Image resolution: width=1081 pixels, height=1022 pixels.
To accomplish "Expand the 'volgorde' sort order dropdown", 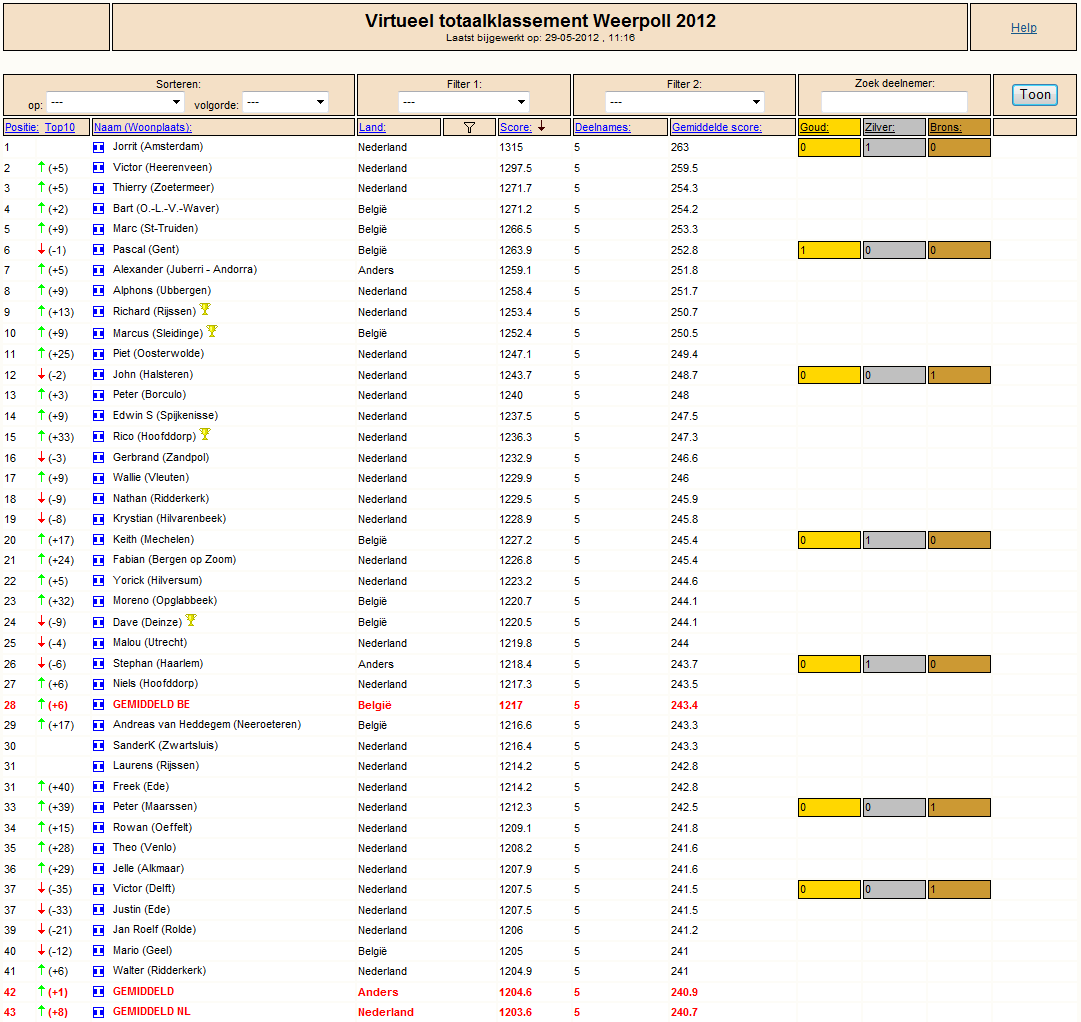I will [x=285, y=102].
